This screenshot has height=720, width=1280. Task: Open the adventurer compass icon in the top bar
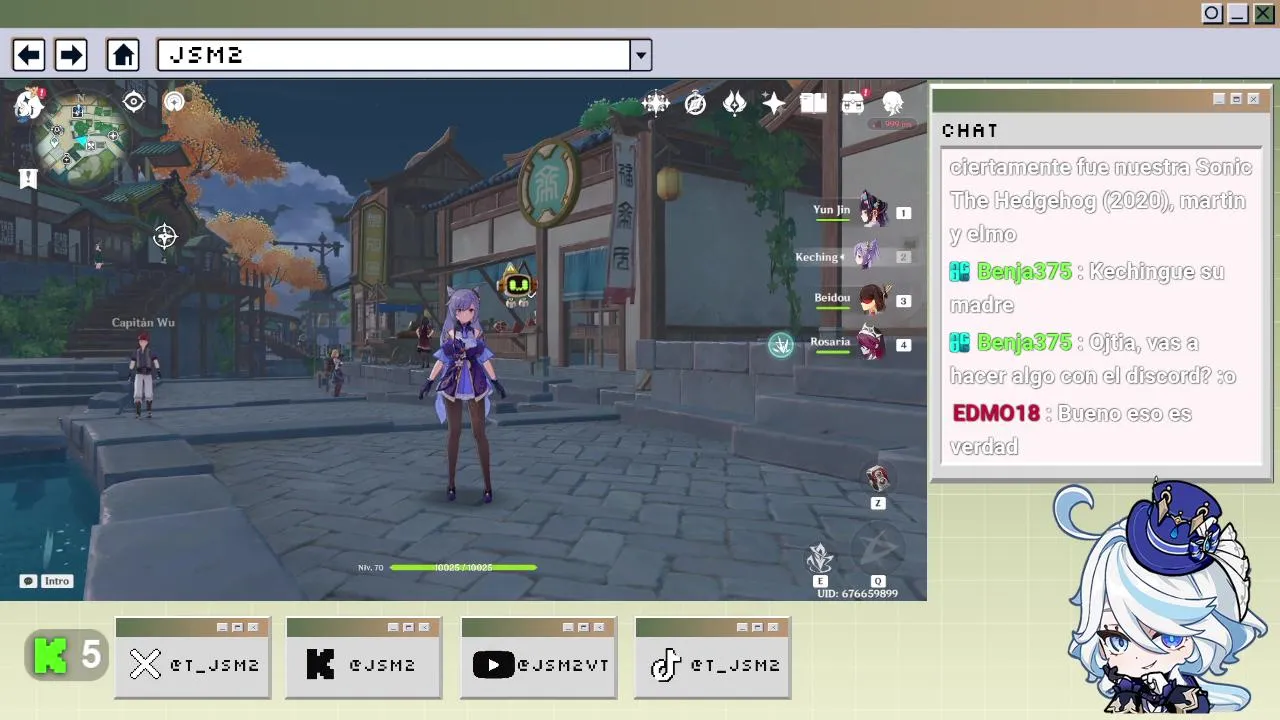click(695, 103)
